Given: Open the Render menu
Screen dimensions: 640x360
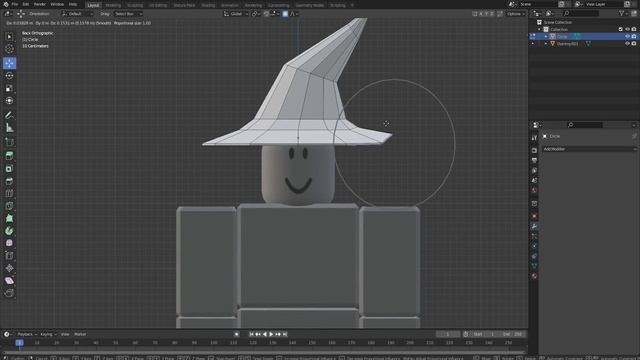Looking at the screenshot, I should tap(40, 4).
